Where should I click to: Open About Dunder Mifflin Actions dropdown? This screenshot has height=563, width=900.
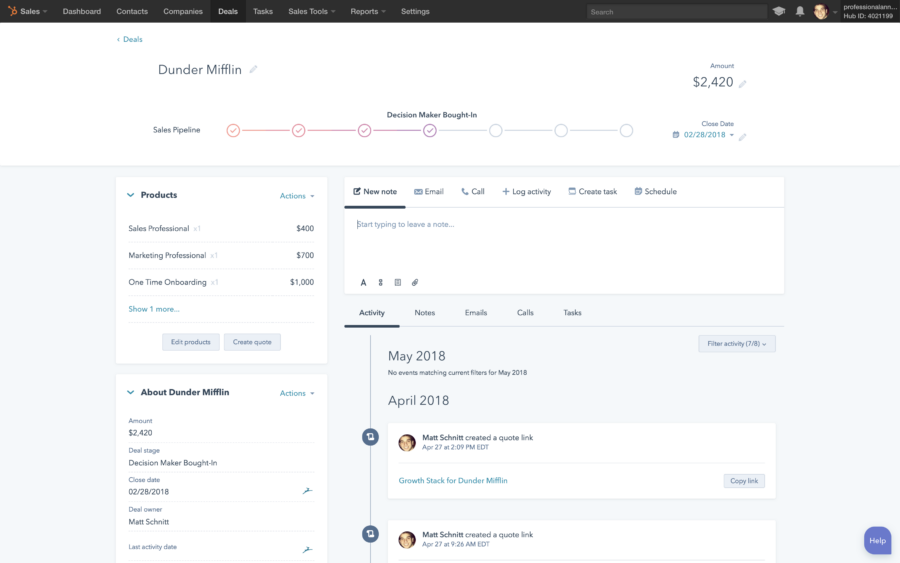click(297, 393)
